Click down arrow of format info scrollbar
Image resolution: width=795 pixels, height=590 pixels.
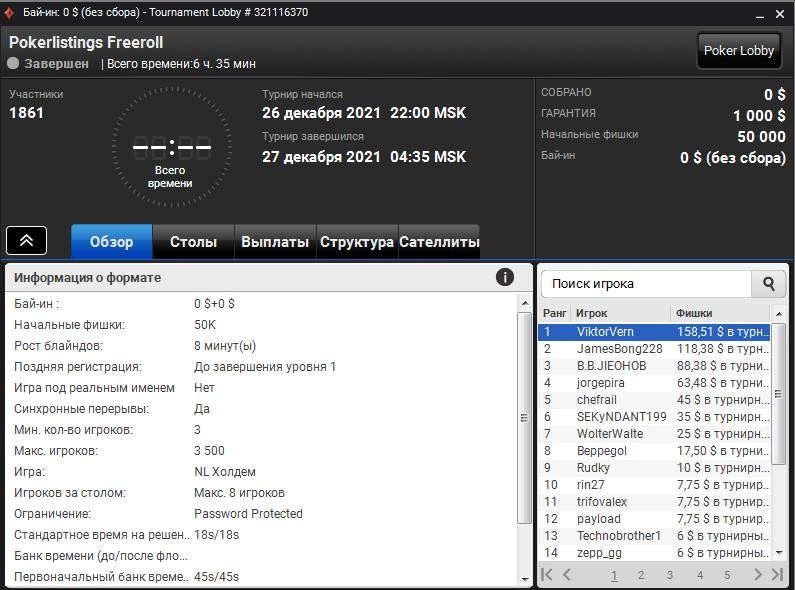524,579
